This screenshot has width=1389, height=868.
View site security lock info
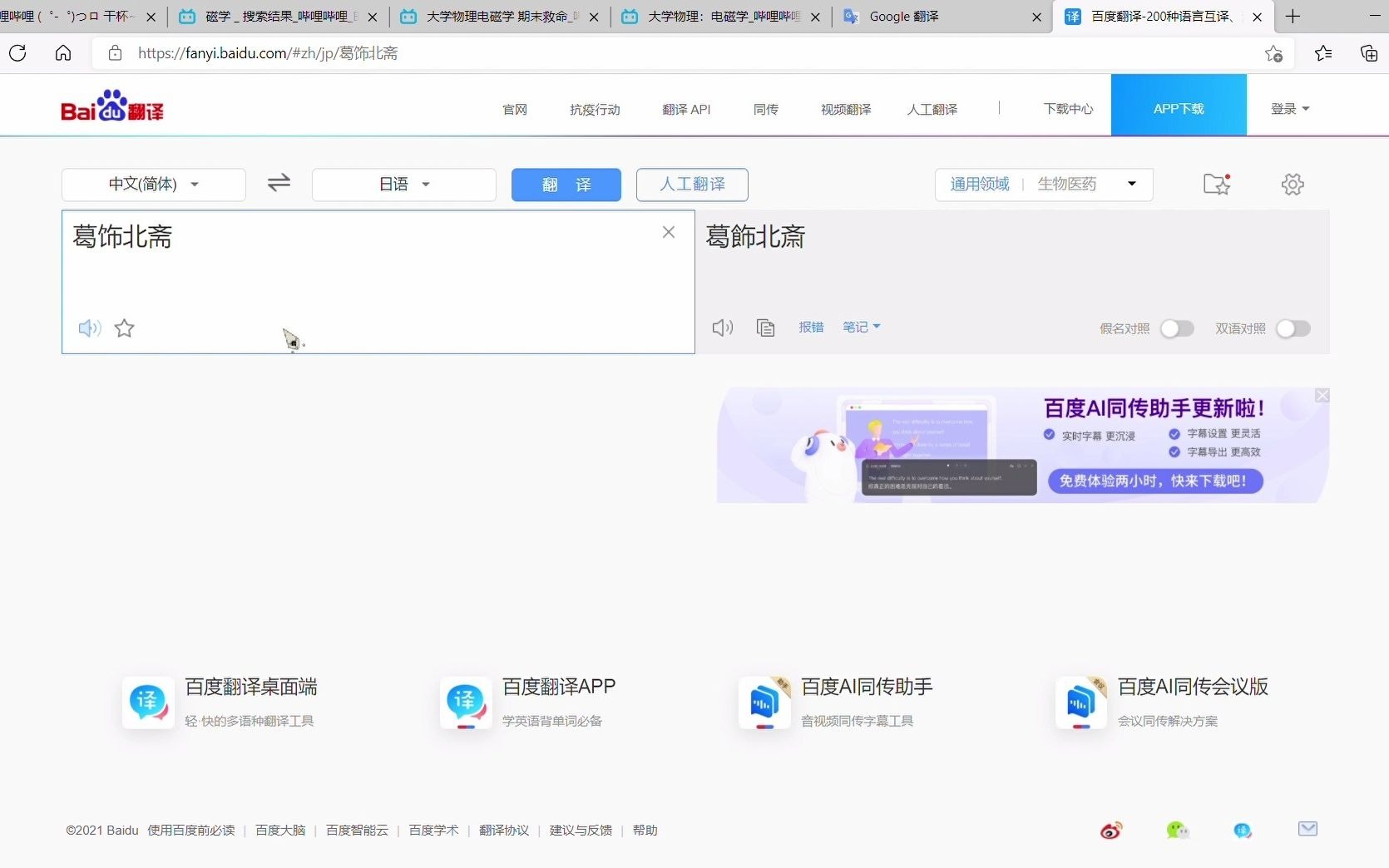[x=116, y=53]
